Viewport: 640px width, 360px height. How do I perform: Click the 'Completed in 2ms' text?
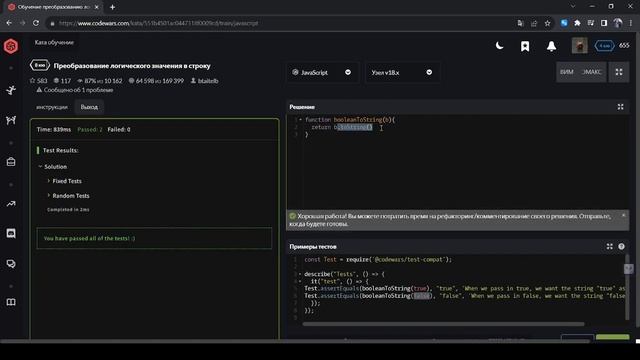[x=68, y=209]
